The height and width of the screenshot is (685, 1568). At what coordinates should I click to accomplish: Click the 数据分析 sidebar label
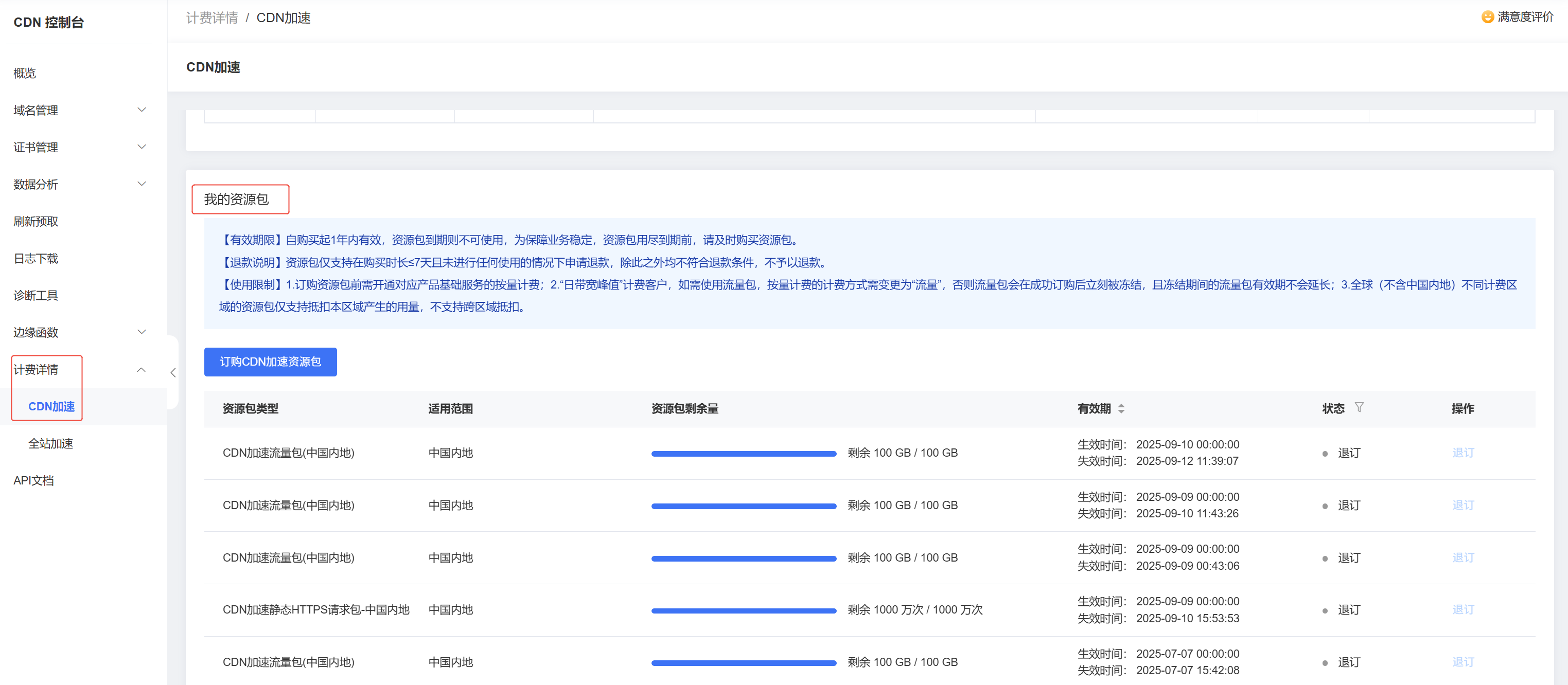(36, 184)
